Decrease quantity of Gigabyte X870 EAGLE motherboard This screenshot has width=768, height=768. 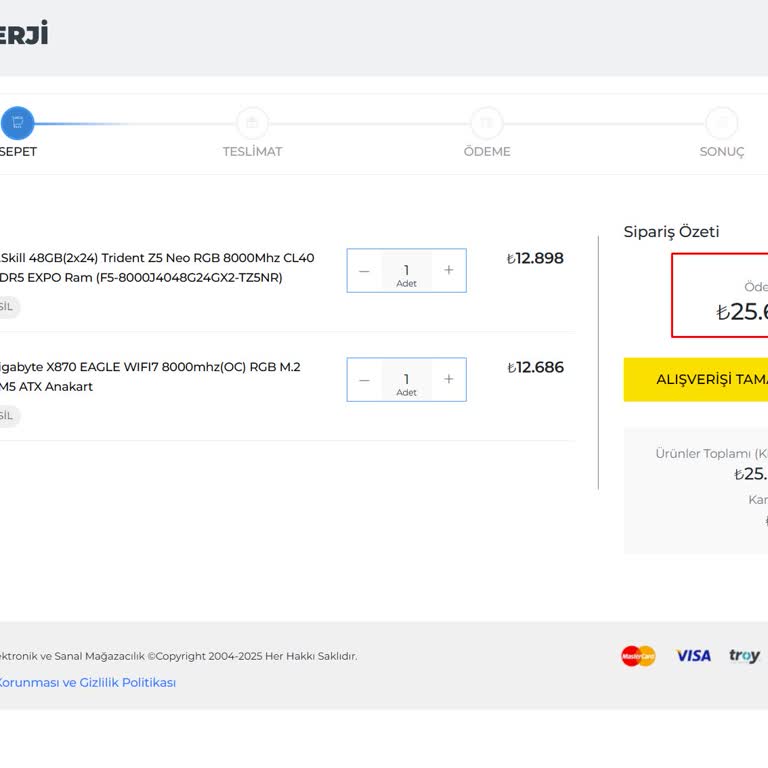(364, 380)
